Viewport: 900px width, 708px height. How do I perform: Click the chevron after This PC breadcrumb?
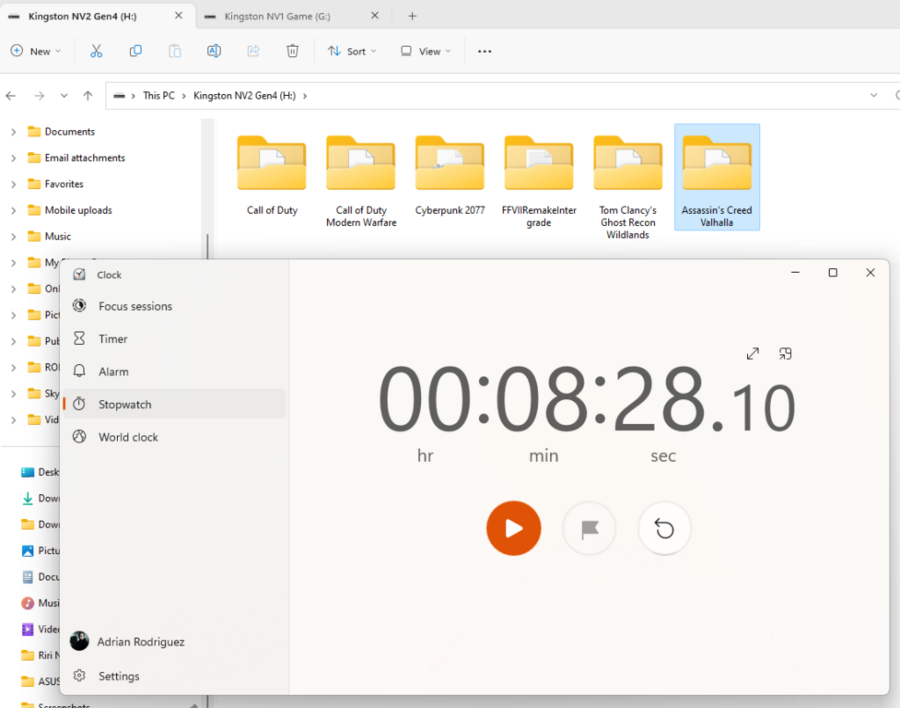click(184, 96)
